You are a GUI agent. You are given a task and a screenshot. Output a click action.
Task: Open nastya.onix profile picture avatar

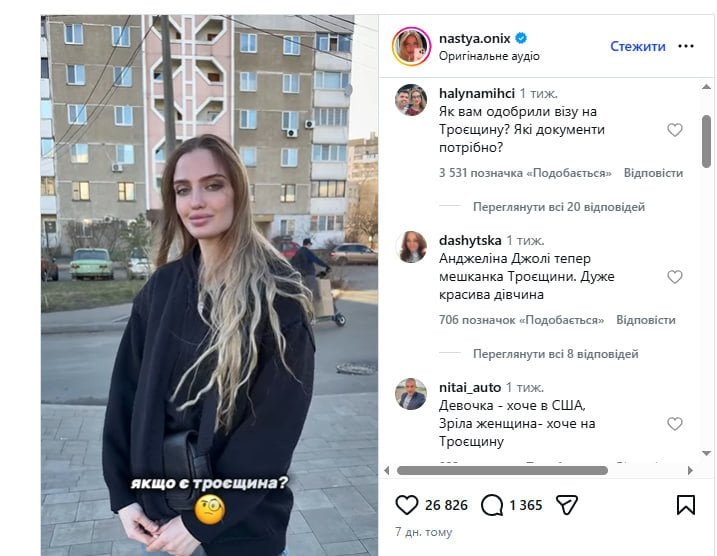click(x=411, y=46)
